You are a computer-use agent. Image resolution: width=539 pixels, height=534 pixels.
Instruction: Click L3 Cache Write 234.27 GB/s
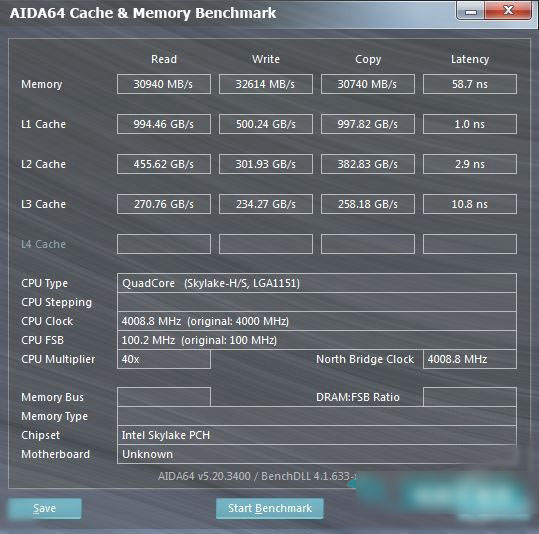(x=266, y=204)
